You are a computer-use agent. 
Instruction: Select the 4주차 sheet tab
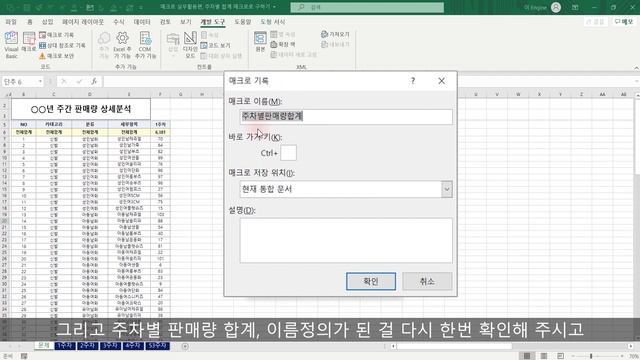tap(133, 346)
